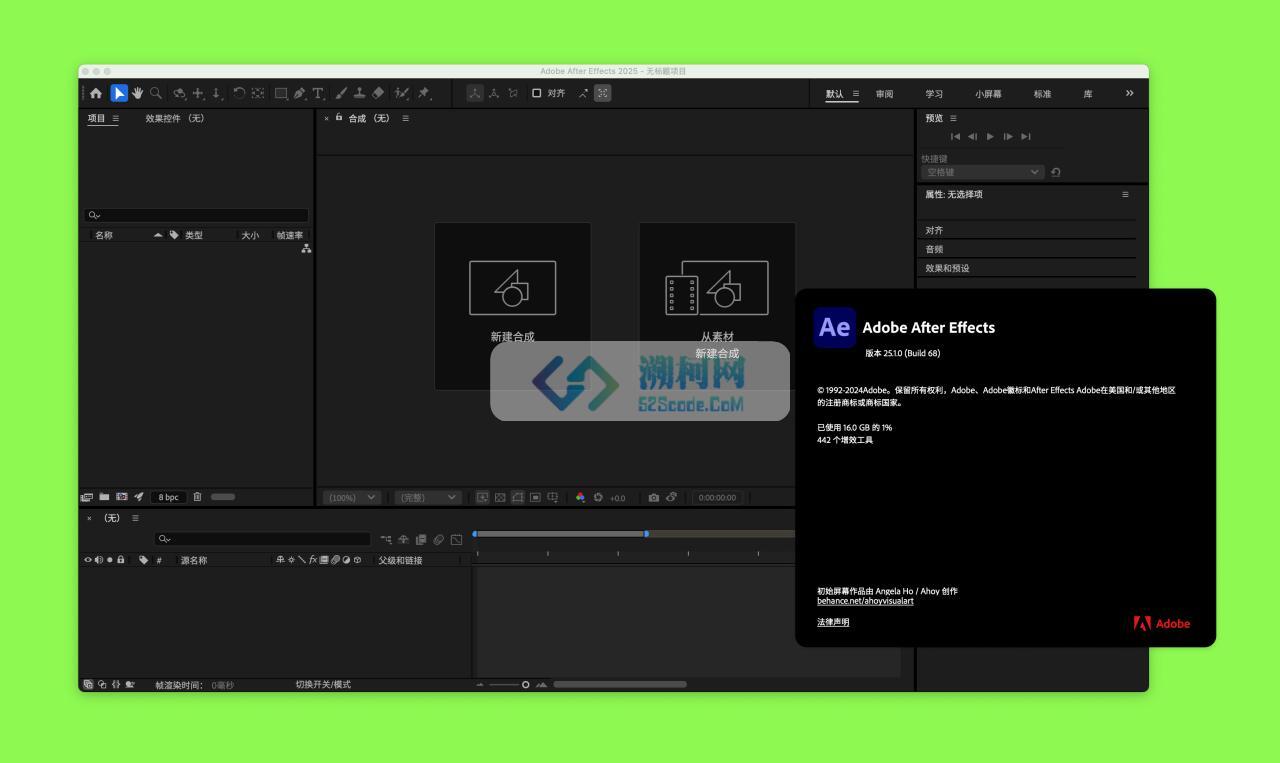This screenshot has height=763, width=1280.
Task: Select the Pen tool
Action: click(300, 93)
